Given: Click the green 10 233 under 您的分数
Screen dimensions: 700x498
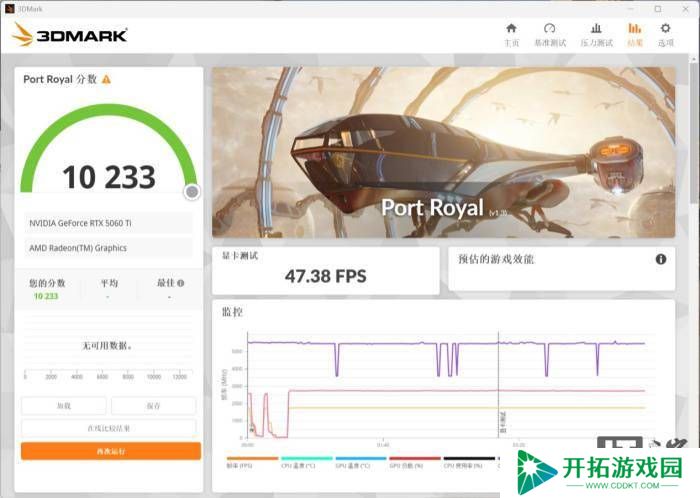Looking at the screenshot, I should pos(46,296).
